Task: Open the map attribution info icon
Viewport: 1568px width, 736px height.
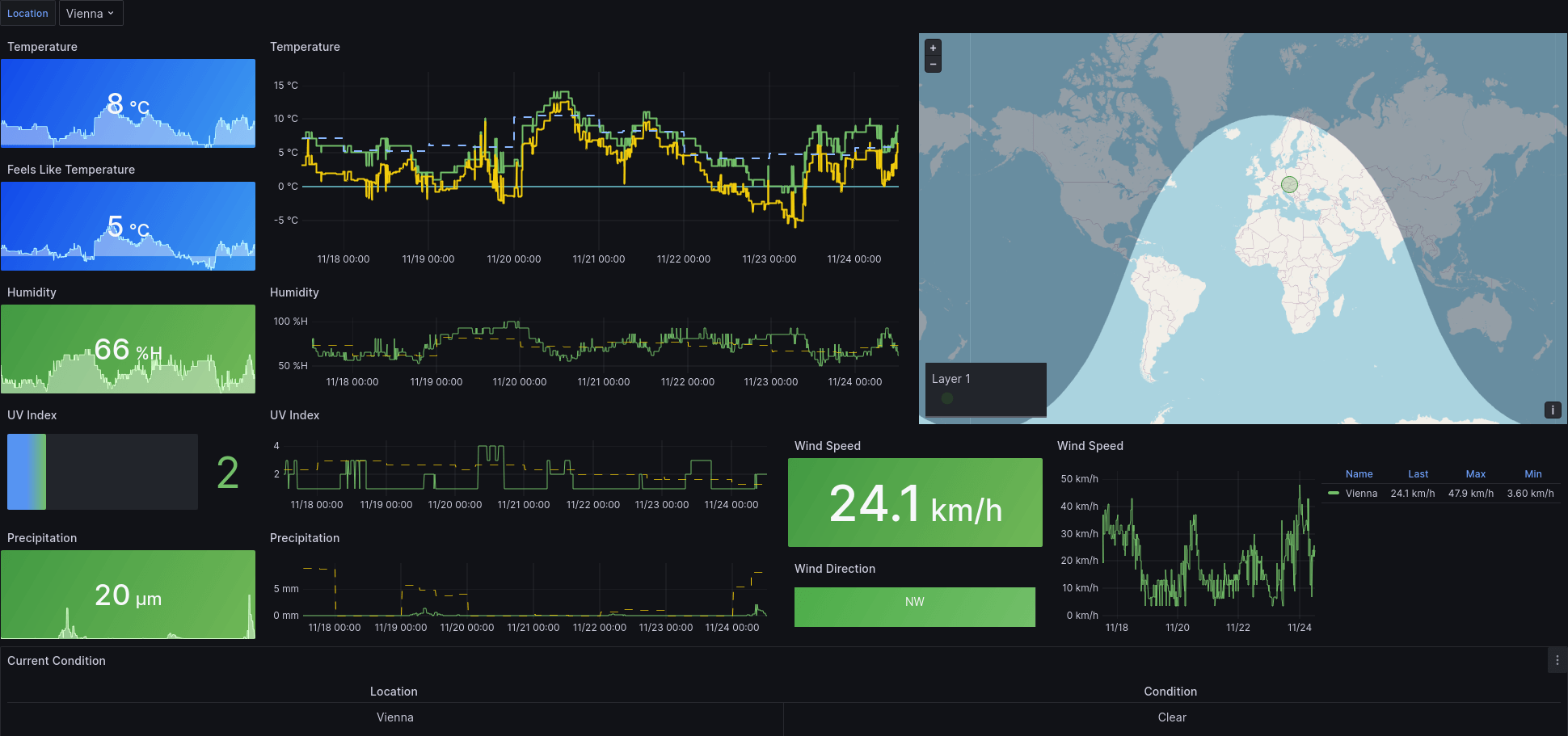Action: (1553, 410)
